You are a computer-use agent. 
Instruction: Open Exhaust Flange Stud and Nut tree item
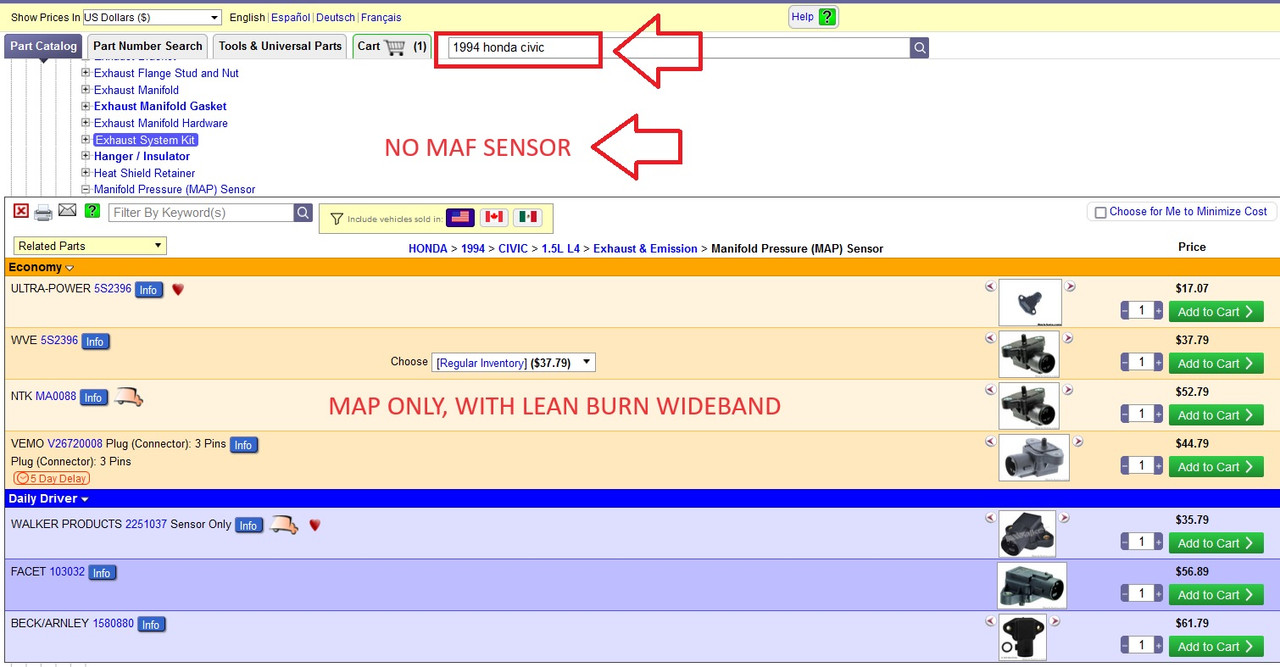pyautogui.click(x=166, y=73)
